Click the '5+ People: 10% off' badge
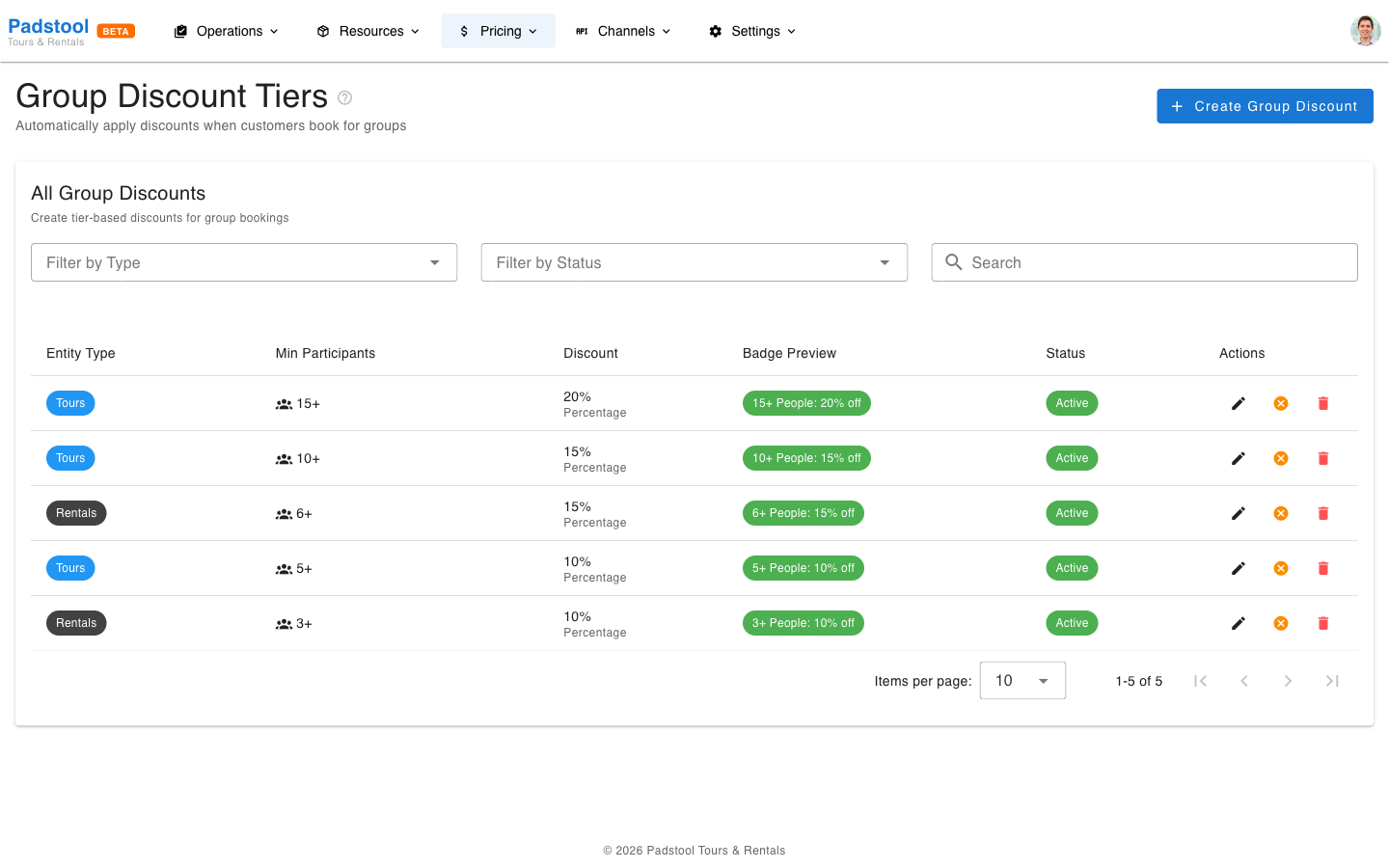This screenshot has height=868, width=1389. click(803, 568)
